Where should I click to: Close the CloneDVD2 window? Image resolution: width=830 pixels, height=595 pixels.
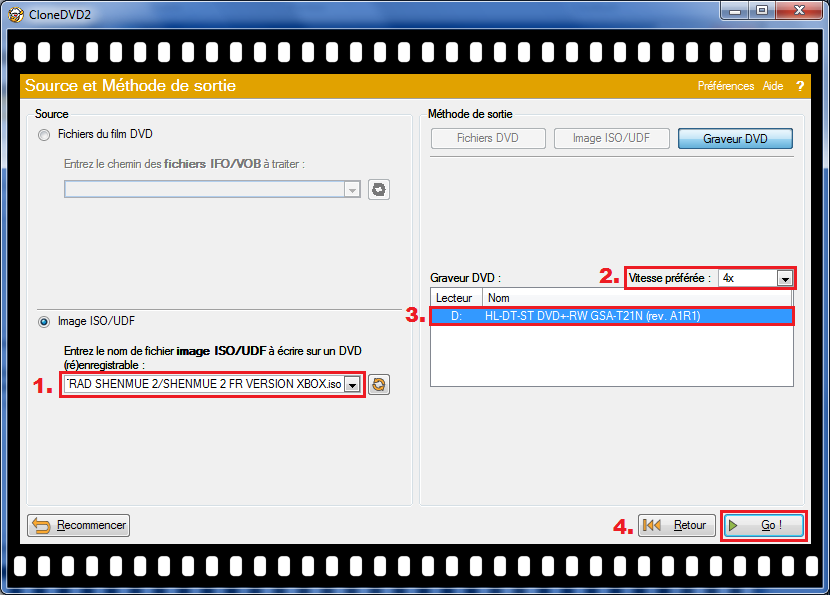pos(799,11)
